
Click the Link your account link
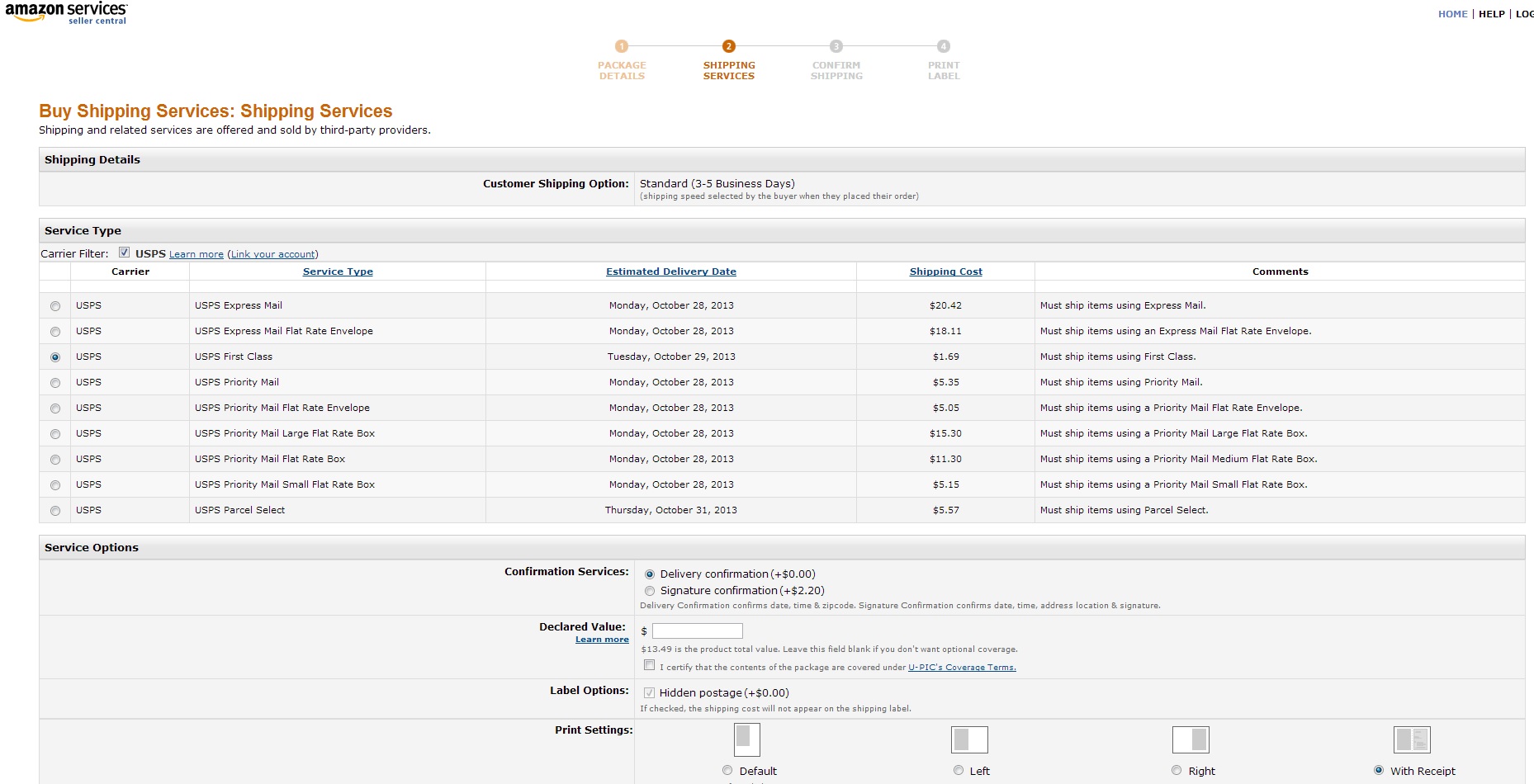tap(272, 254)
